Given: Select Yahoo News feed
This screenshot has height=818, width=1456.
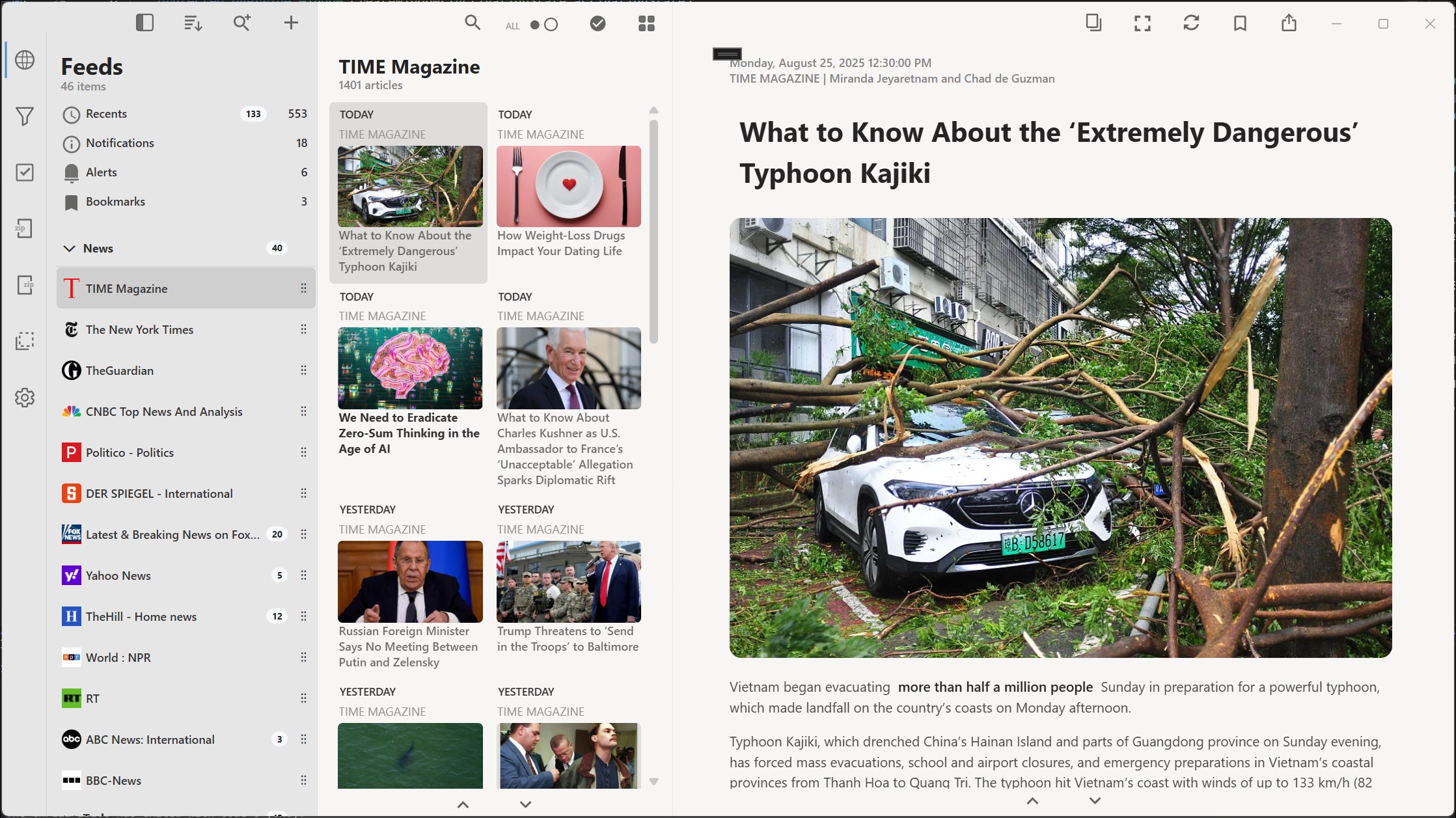Looking at the screenshot, I should [x=185, y=575].
